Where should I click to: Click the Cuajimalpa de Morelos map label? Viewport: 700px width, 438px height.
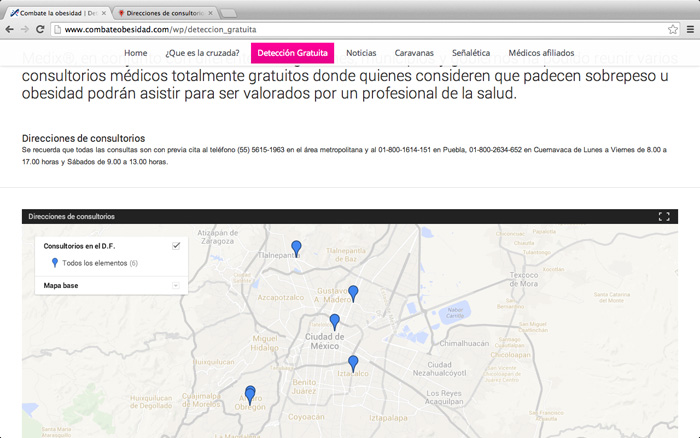(x=201, y=400)
